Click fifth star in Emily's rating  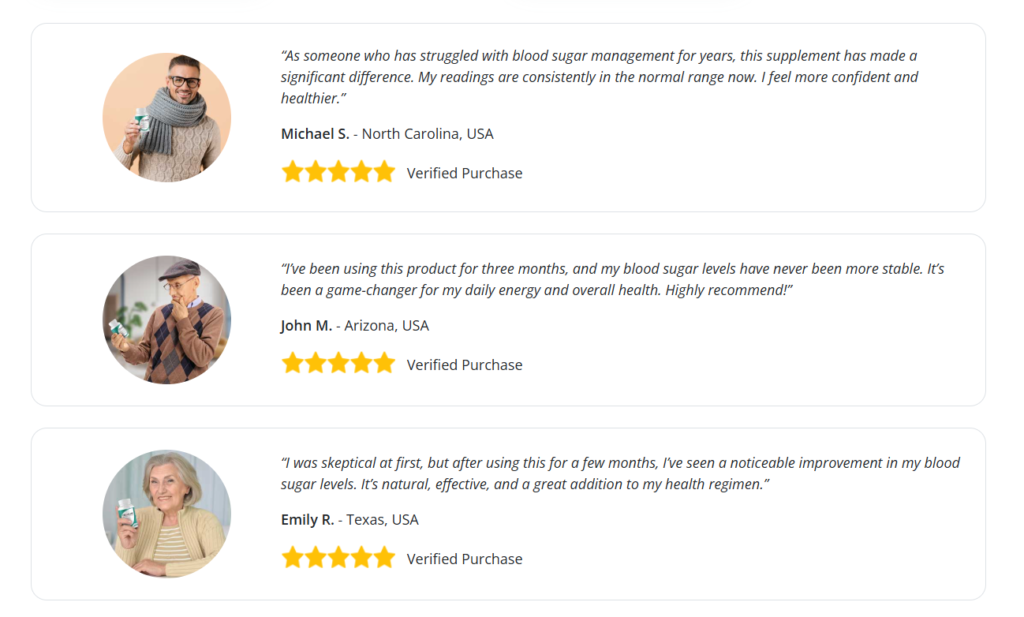tap(384, 558)
